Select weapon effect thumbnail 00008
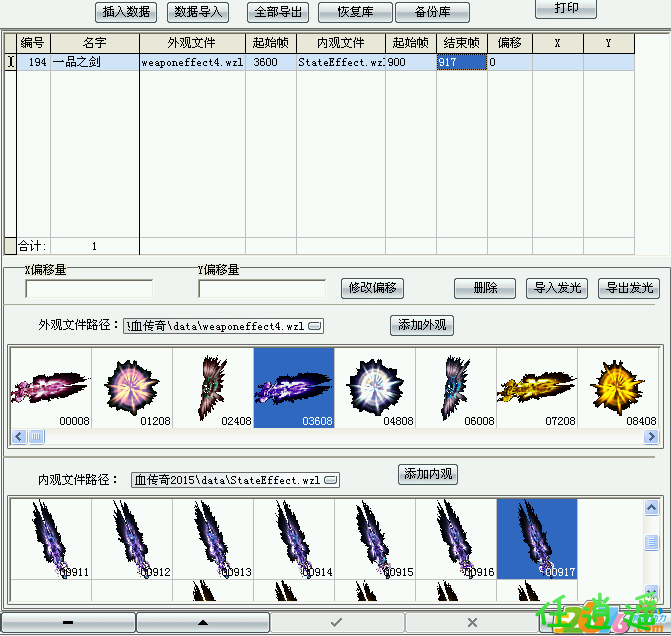Viewport: 671px width, 636px height. point(51,388)
